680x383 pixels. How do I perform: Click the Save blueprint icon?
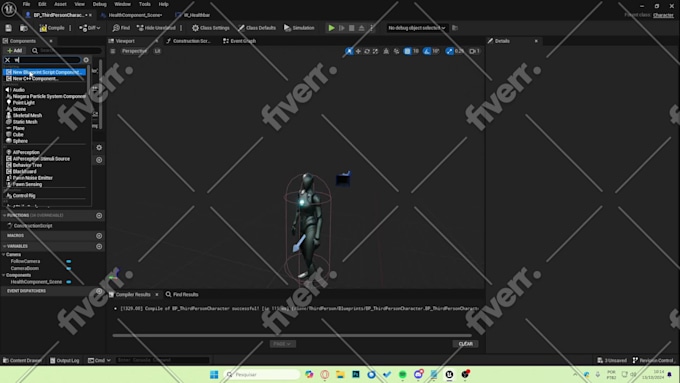[8, 28]
